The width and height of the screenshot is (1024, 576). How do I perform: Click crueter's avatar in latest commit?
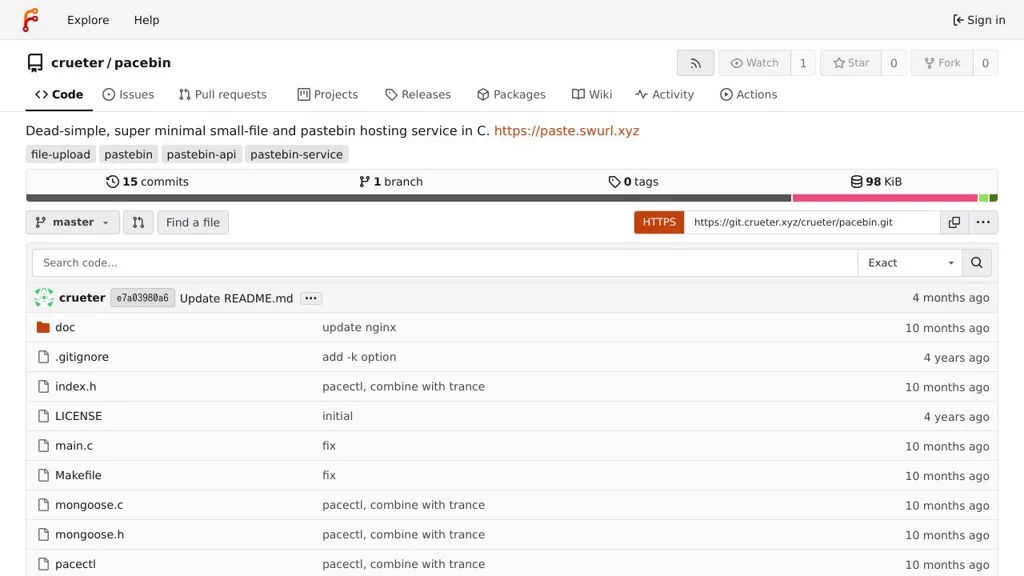click(44, 298)
